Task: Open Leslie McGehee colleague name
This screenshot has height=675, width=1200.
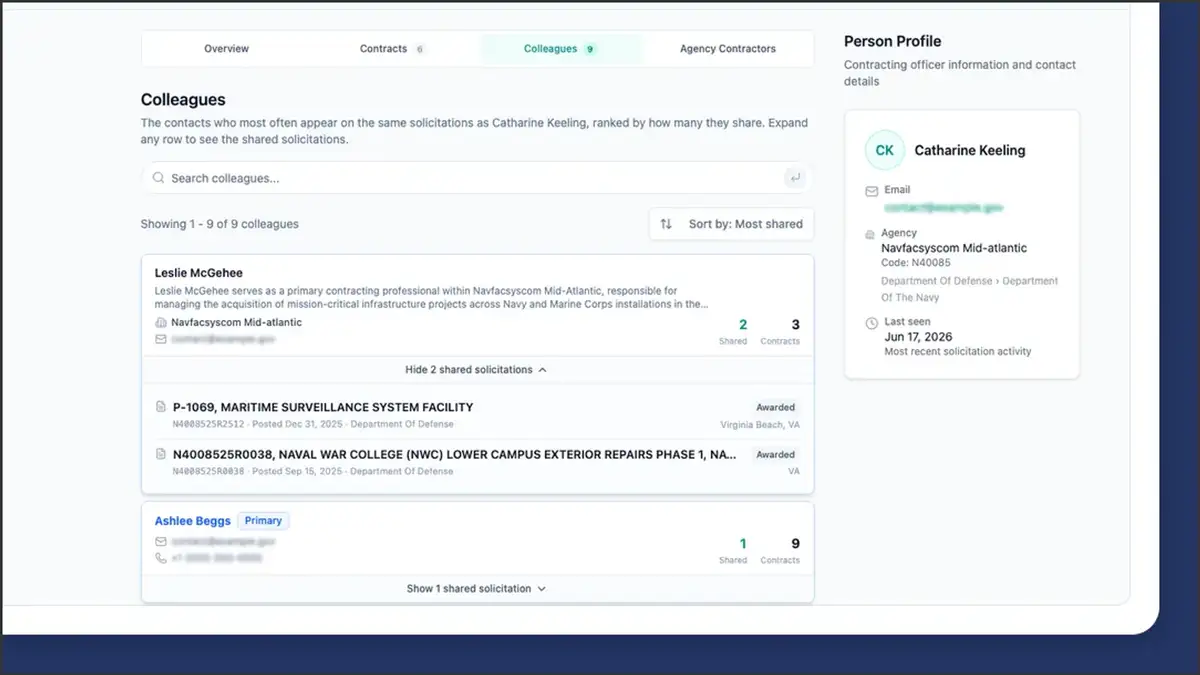Action: (x=198, y=273)
